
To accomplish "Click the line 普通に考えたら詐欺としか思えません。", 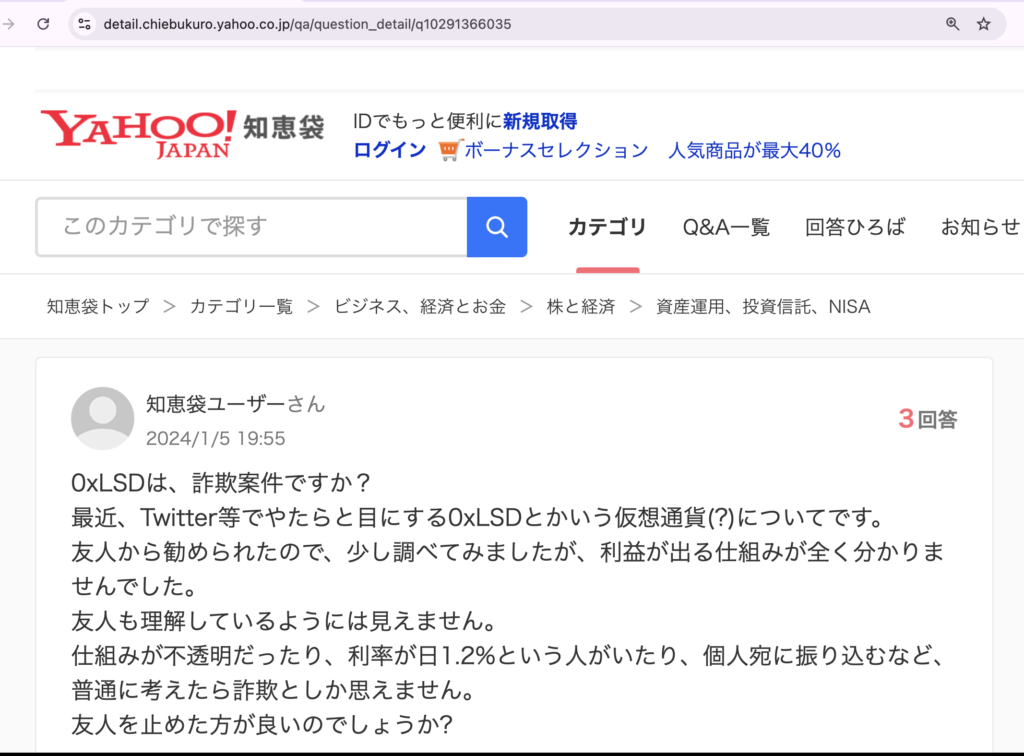I will coord(273,689).
